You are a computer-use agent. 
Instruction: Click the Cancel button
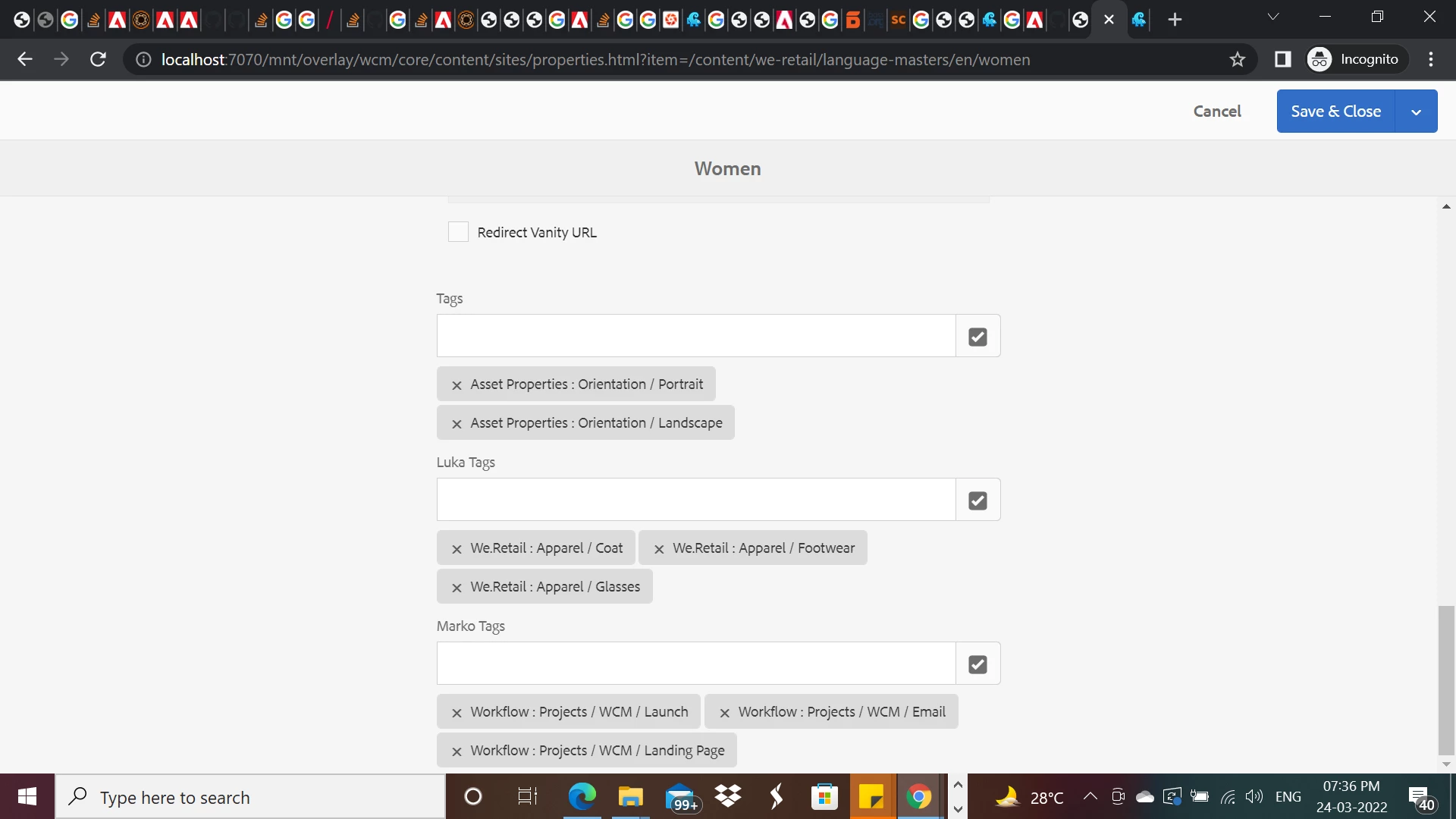tap(1216, 111)
